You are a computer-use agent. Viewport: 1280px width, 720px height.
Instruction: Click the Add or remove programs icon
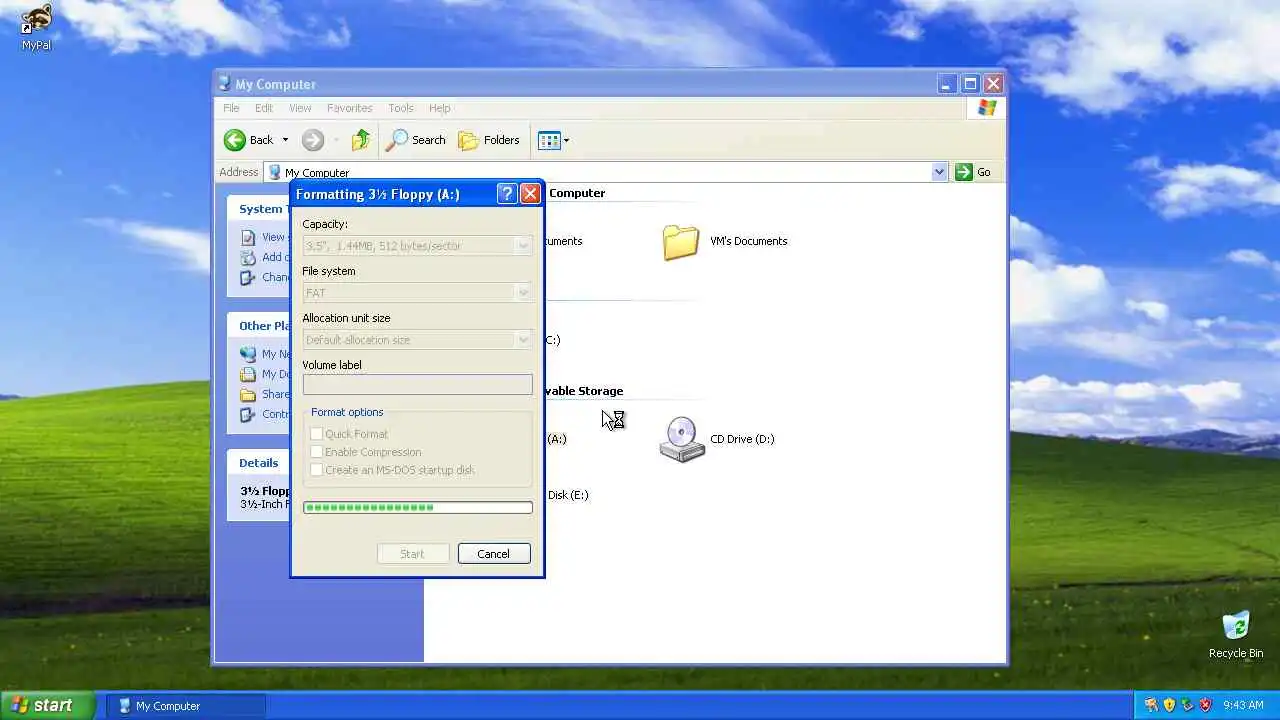248,257
